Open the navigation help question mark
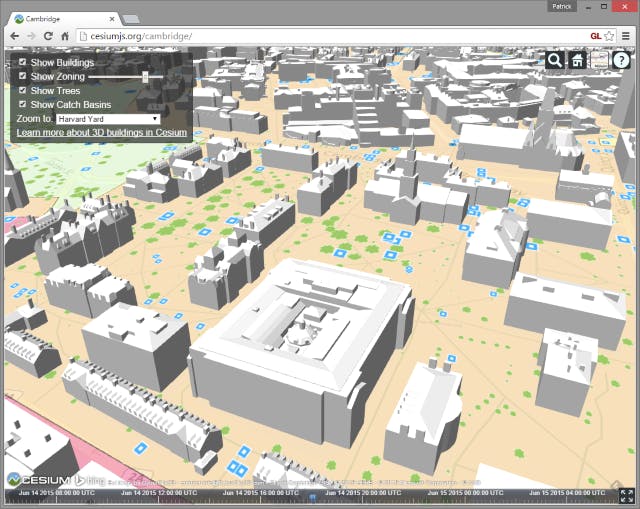This screenshot has width=640, height=509. click(622, 61)
